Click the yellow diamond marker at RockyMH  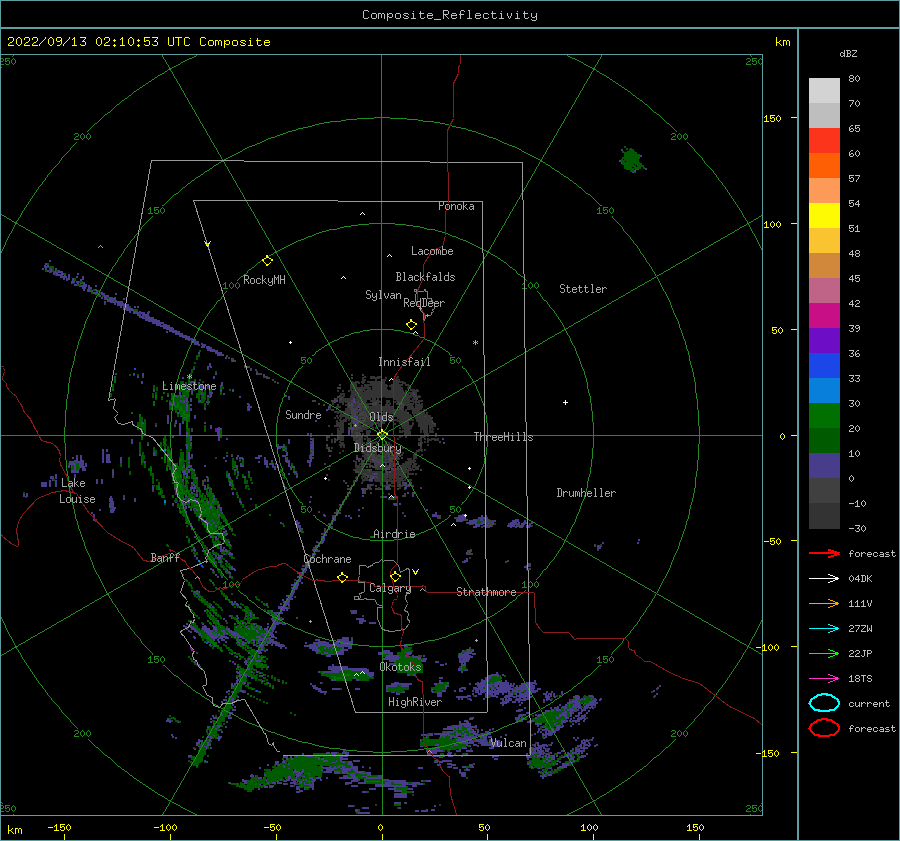click(267, 261)
